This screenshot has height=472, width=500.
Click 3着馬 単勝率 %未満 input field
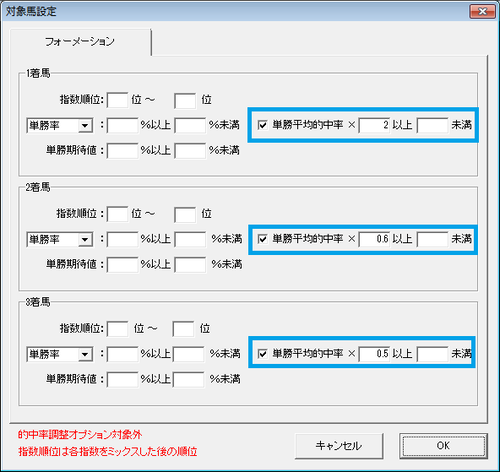pos(188,354)
